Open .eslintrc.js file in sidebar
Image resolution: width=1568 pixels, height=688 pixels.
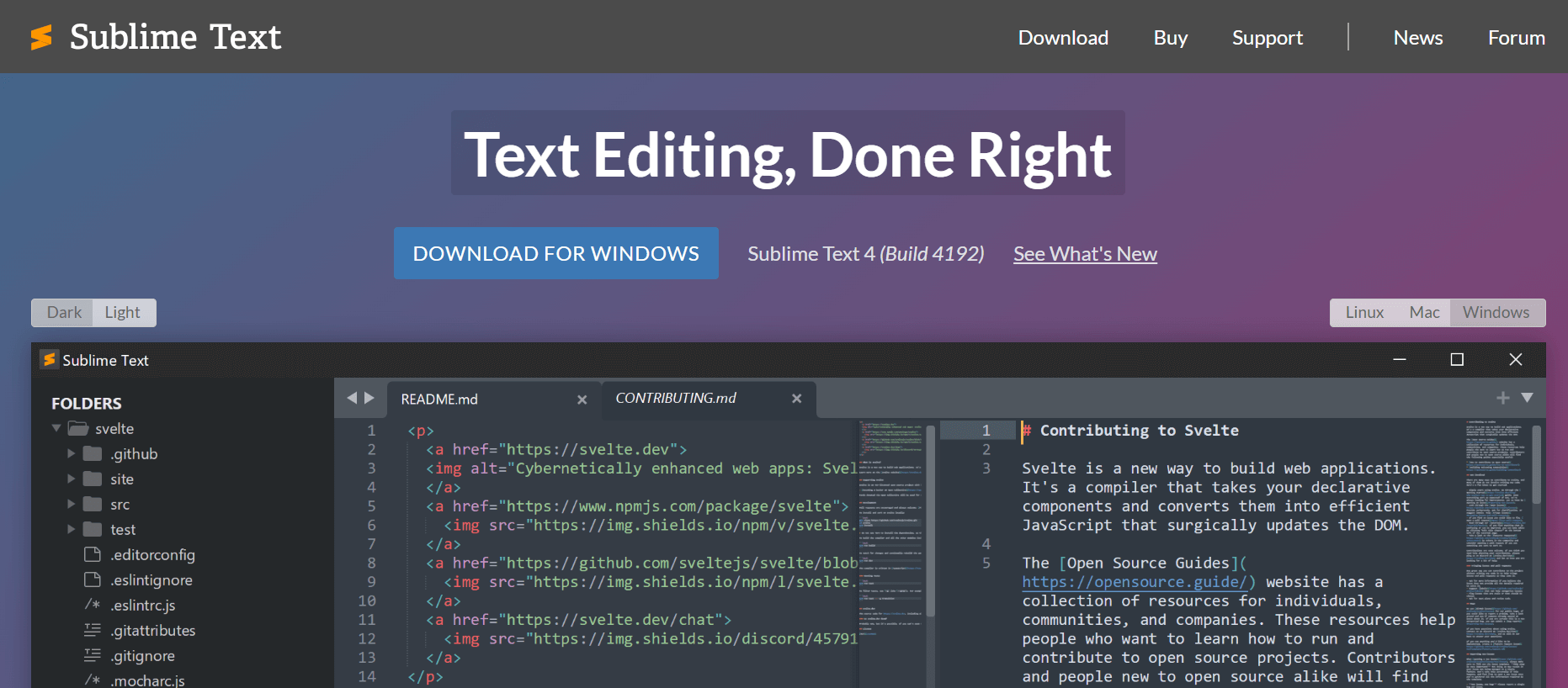pyautogui.click(x=143, y=605)
